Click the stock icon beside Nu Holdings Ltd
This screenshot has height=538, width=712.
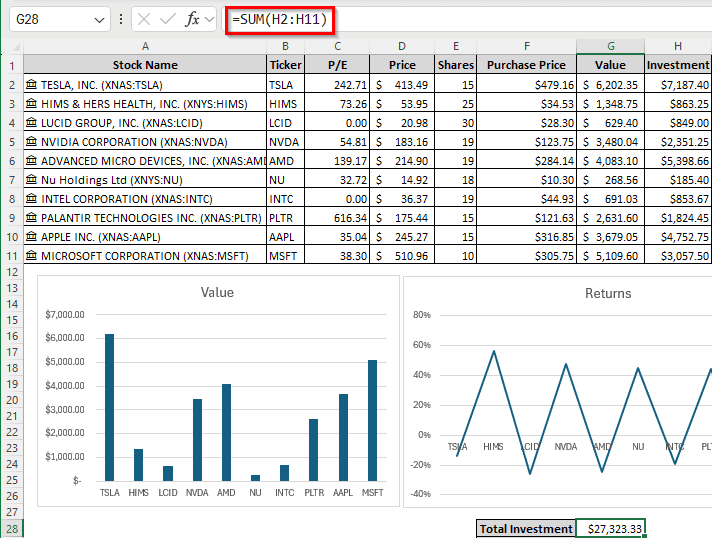(31, 180)
